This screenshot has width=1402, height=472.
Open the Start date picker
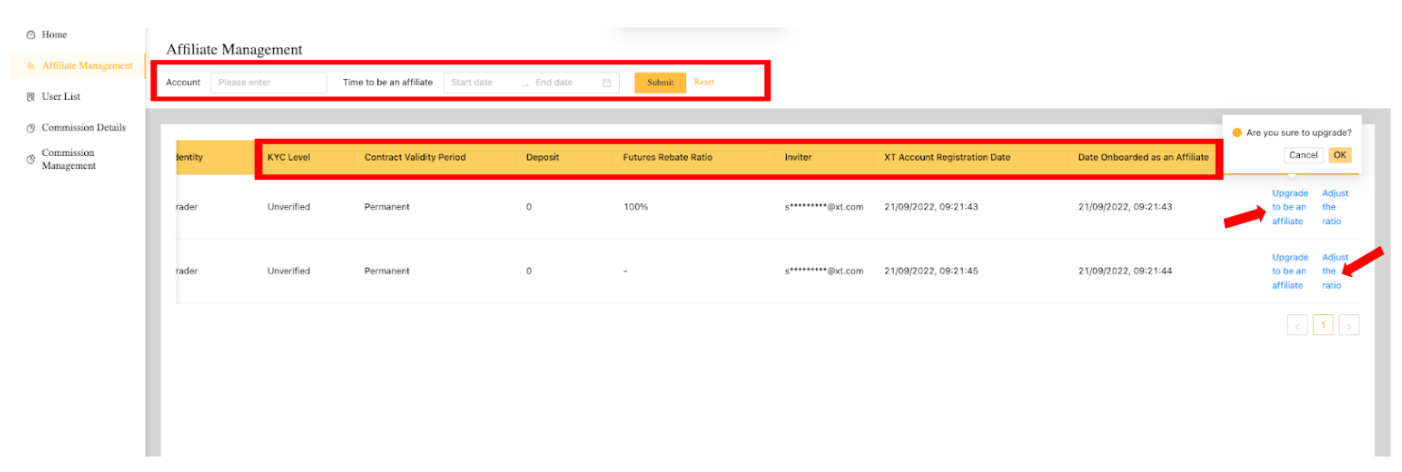482,83
